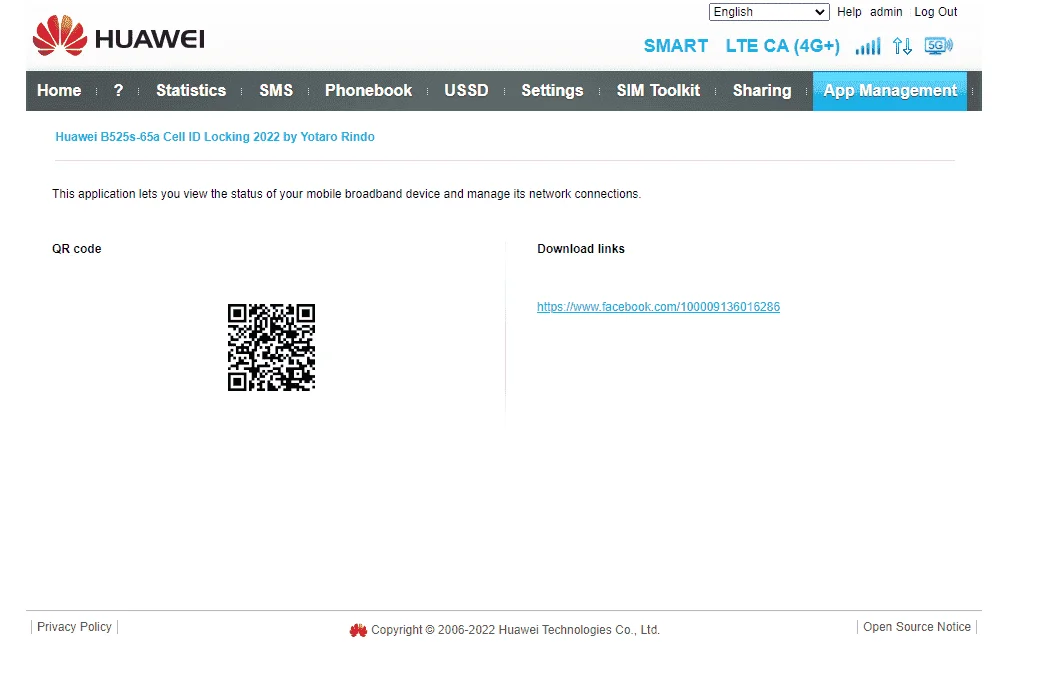Open the English language dropdown

pos(769,12)
